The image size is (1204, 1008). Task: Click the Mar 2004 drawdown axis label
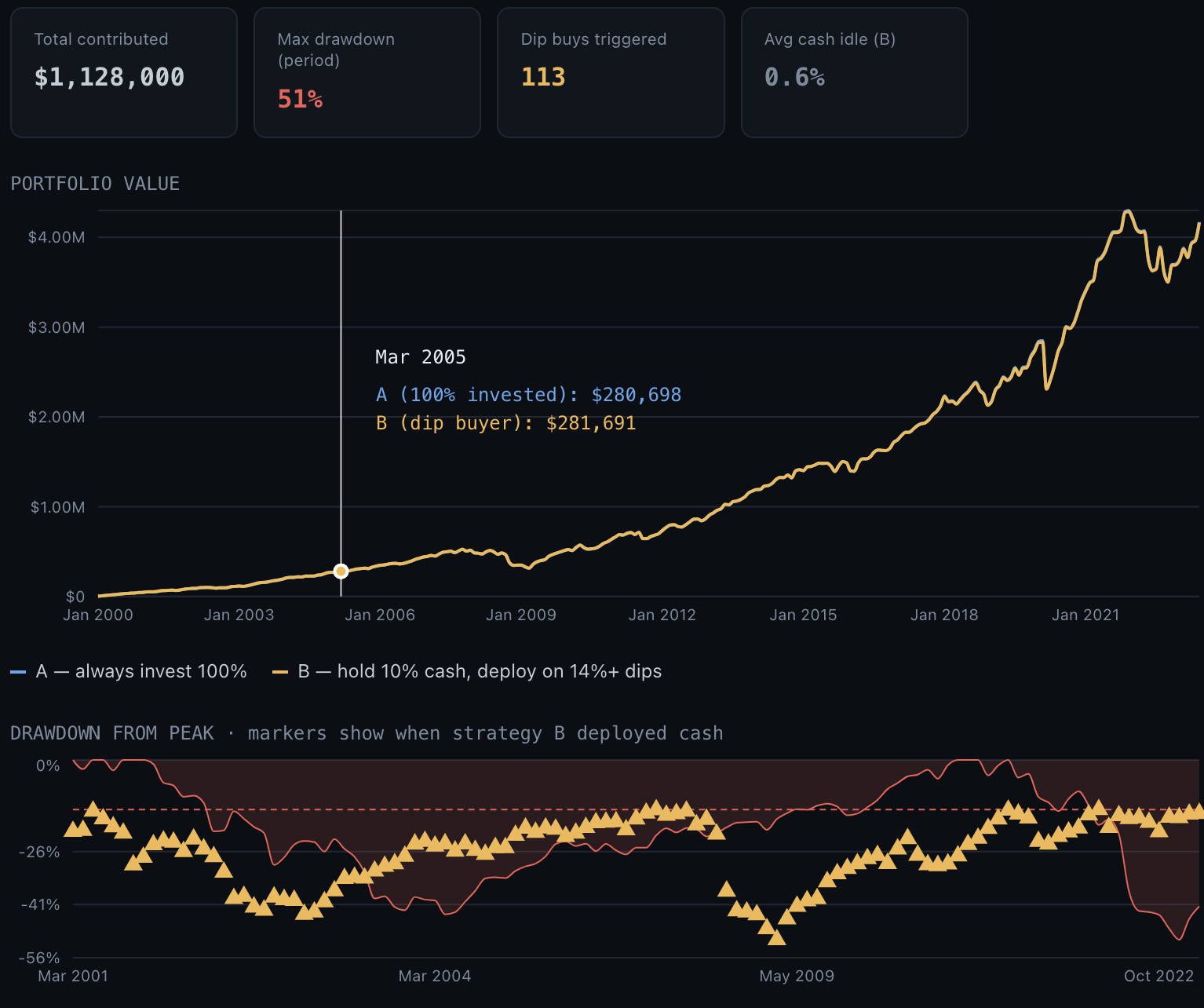pos(435,976)
